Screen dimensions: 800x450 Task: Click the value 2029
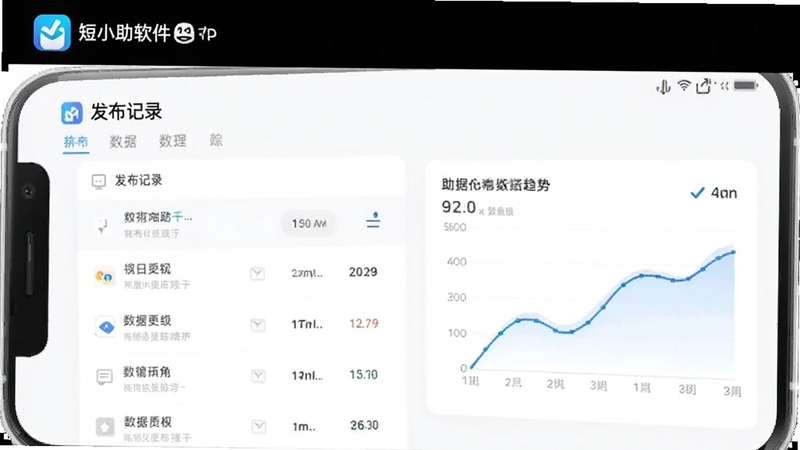coord(363,272)
